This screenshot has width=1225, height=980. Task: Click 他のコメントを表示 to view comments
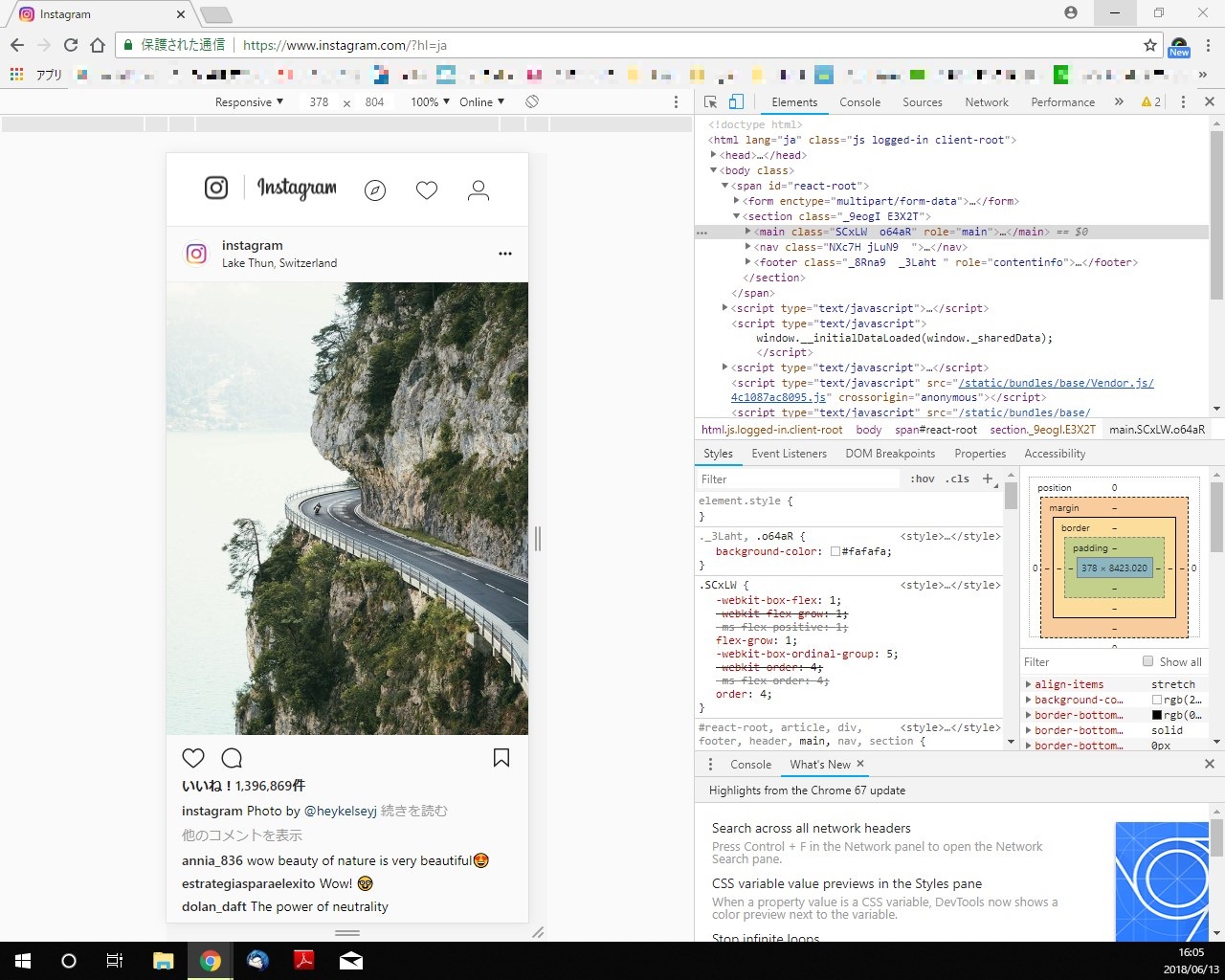242,835
